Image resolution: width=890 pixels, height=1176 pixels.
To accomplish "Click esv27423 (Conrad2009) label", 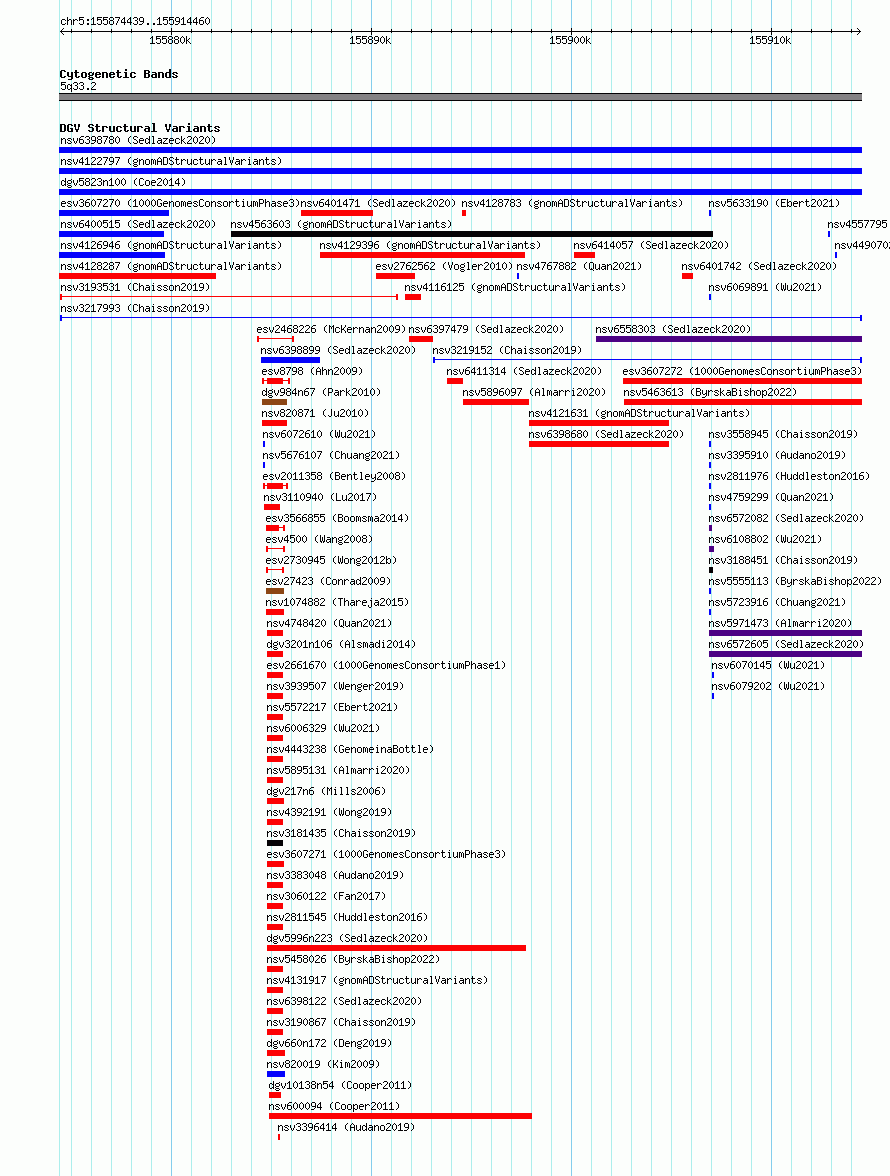I will (x=328, y=581).
